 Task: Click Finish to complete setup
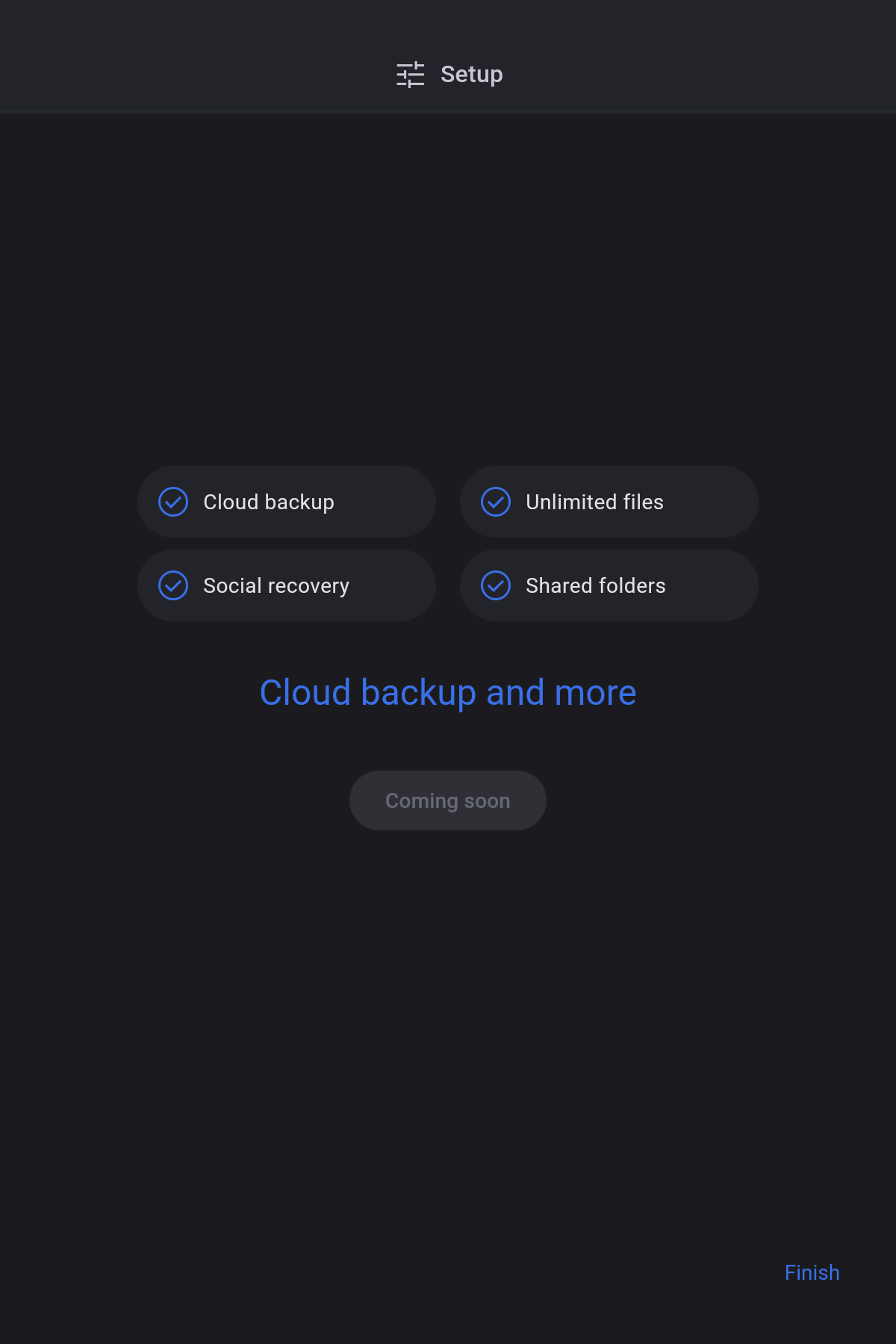click(812, 1272)
